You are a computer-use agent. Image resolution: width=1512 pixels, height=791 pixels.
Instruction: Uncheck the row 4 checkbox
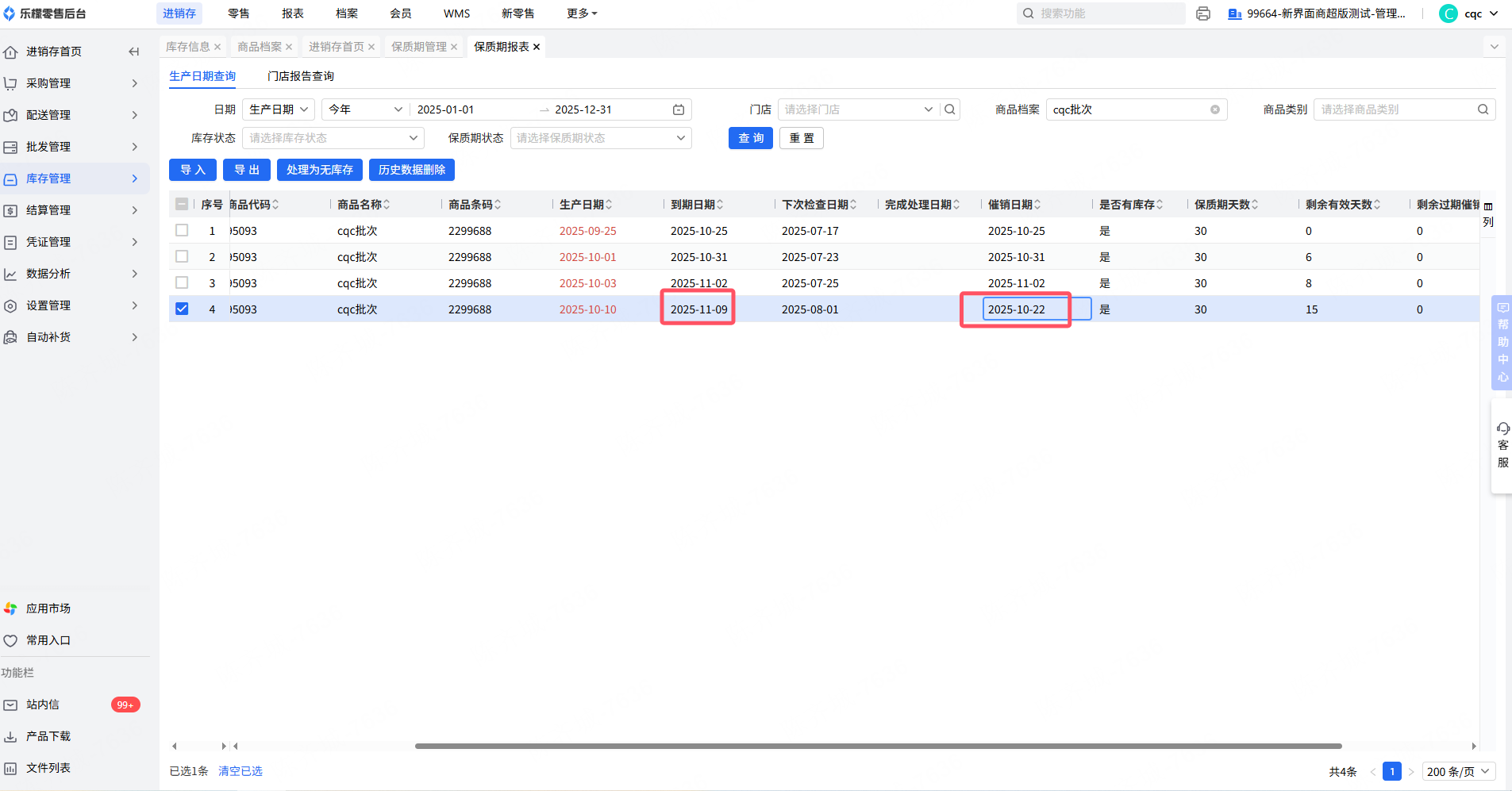click(x=182, y=309)
